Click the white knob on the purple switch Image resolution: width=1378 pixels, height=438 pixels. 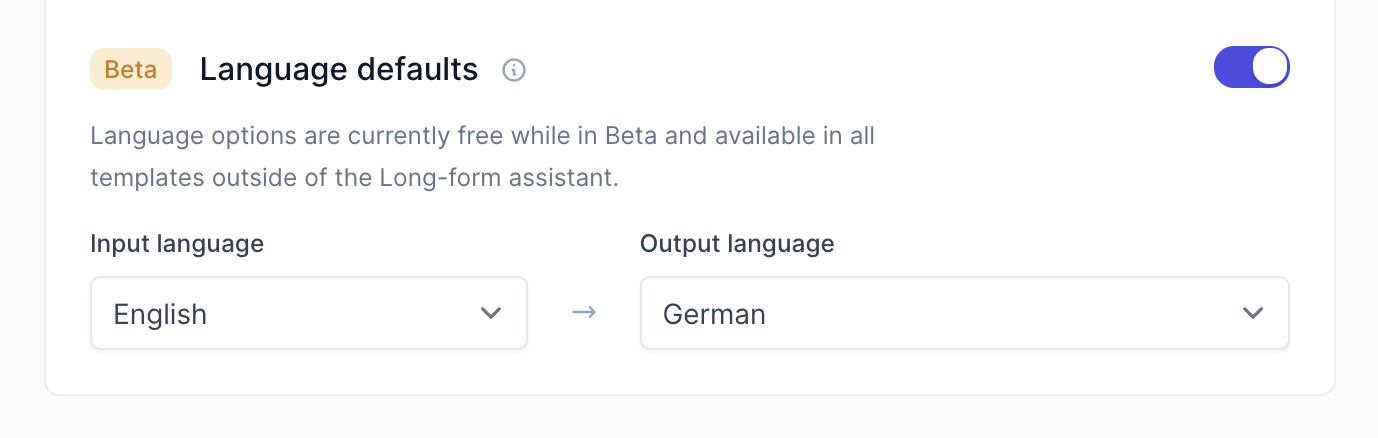coord(1270,68)
